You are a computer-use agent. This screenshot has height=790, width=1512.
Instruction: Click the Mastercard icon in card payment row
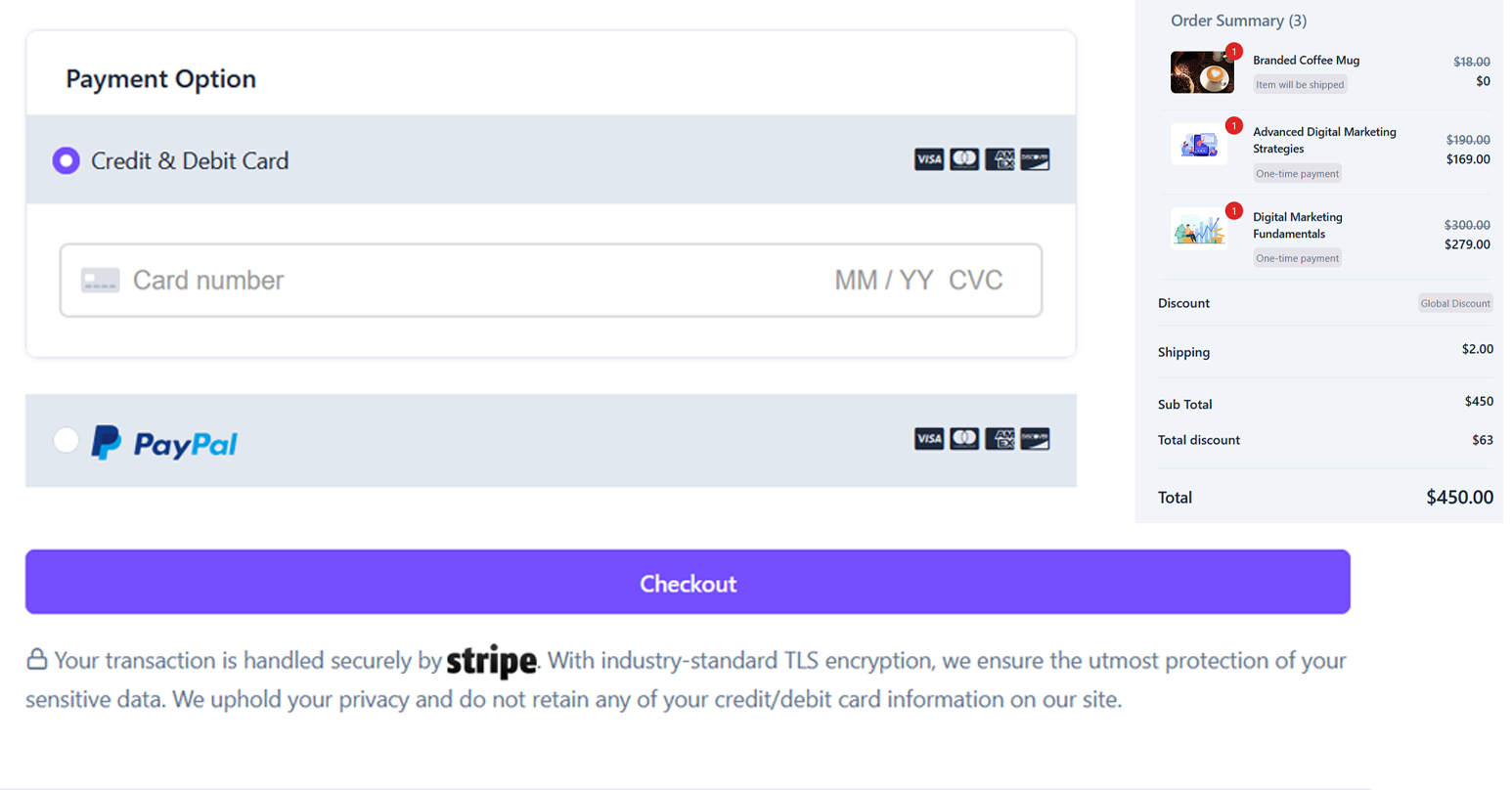[x=964, y=159]
